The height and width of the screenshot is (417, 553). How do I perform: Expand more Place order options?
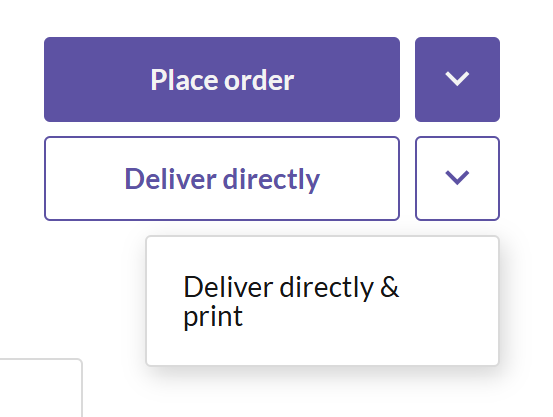[x=457, y=79]
